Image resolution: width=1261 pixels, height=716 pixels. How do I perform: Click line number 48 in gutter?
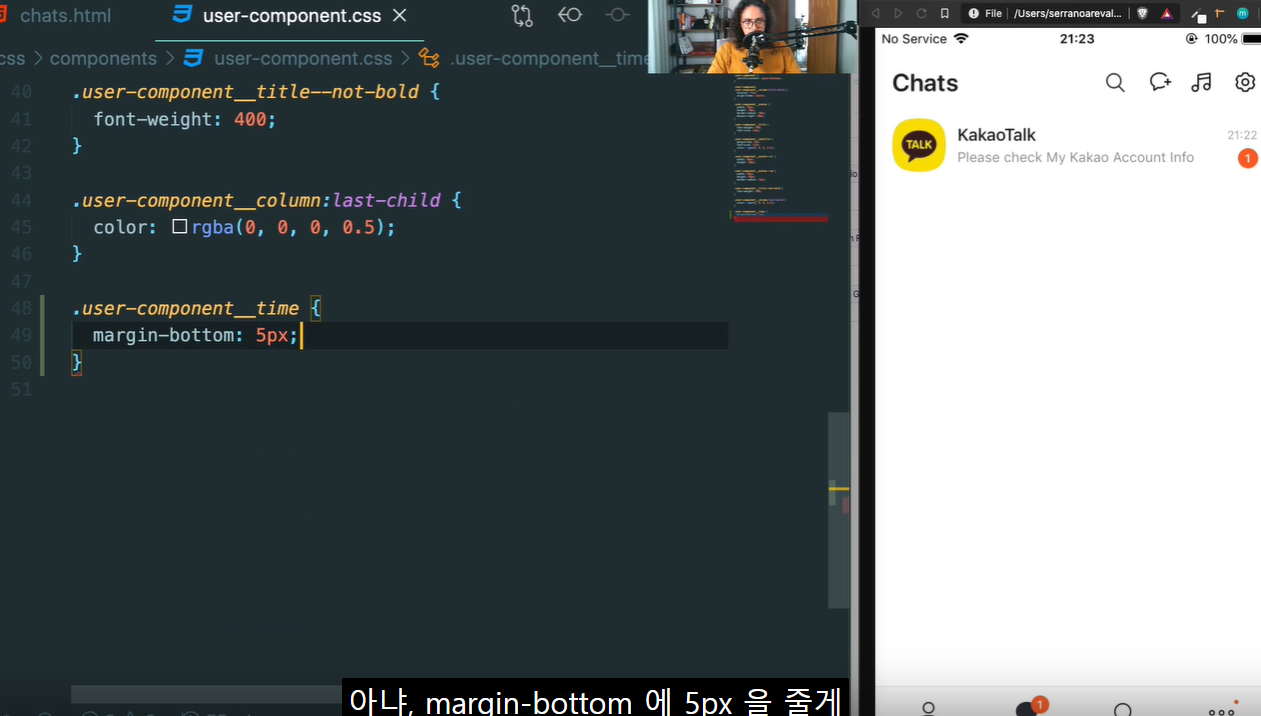click(x=21, y=308)
